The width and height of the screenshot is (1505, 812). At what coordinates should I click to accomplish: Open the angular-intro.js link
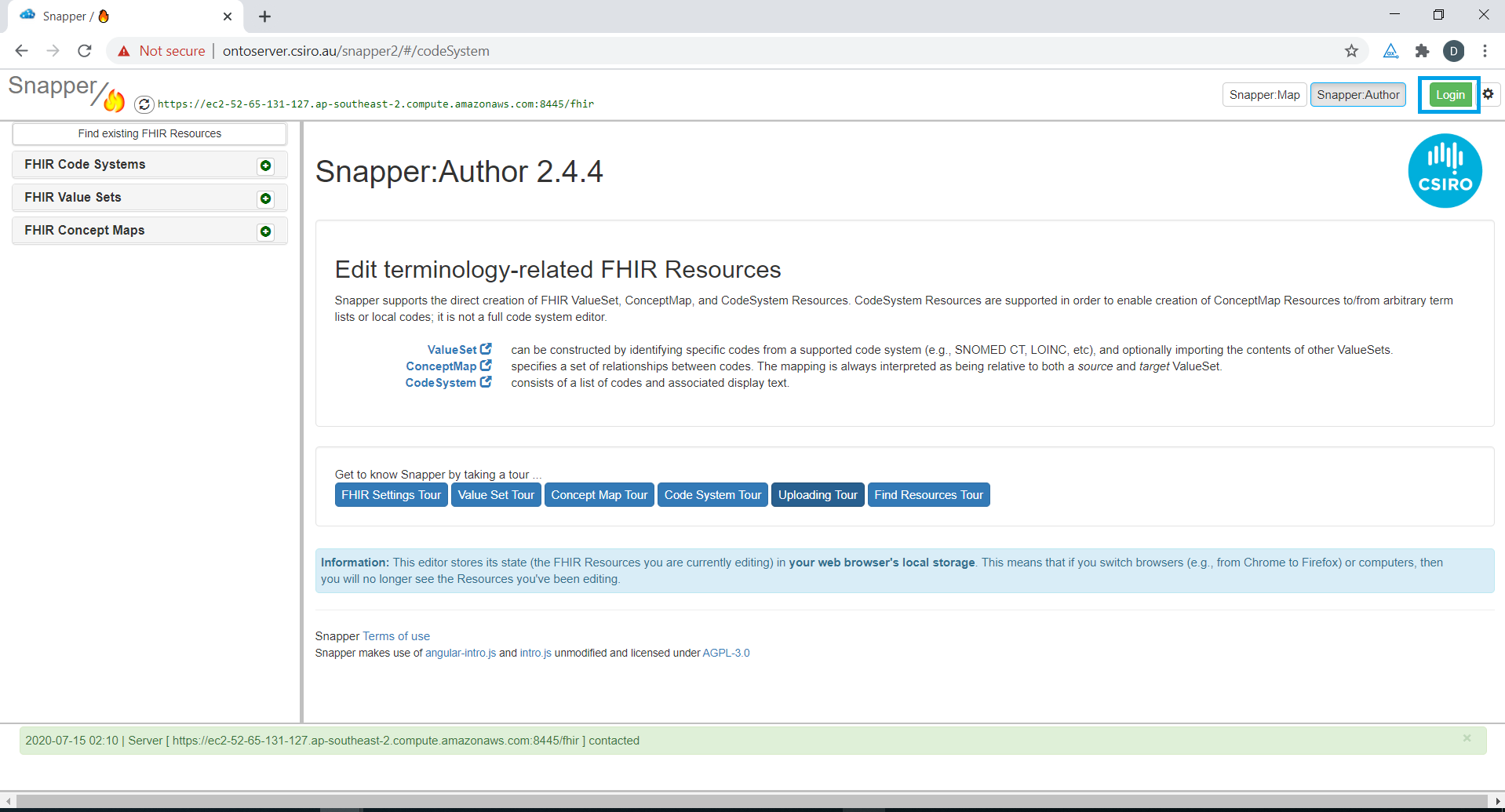pos(461,653)
